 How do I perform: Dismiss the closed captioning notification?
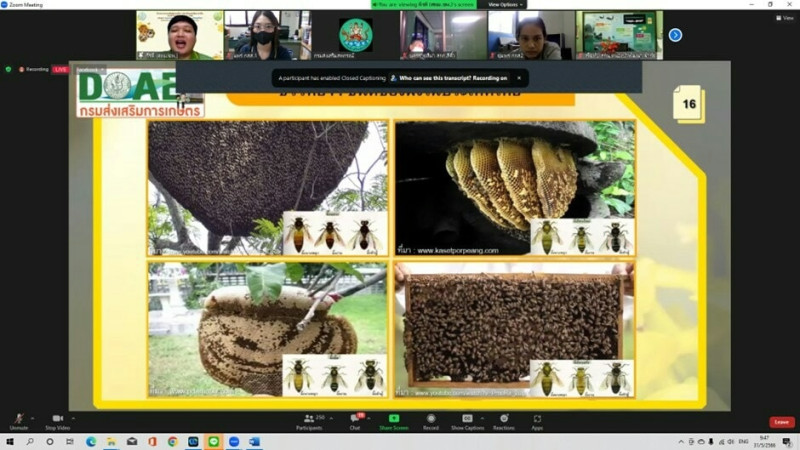(x=518, y=77)
